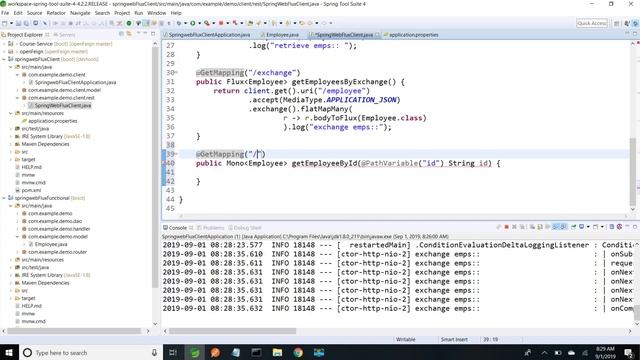Open the Quick Access field
This screenshot has width=640, height=360.
(592, 23)
